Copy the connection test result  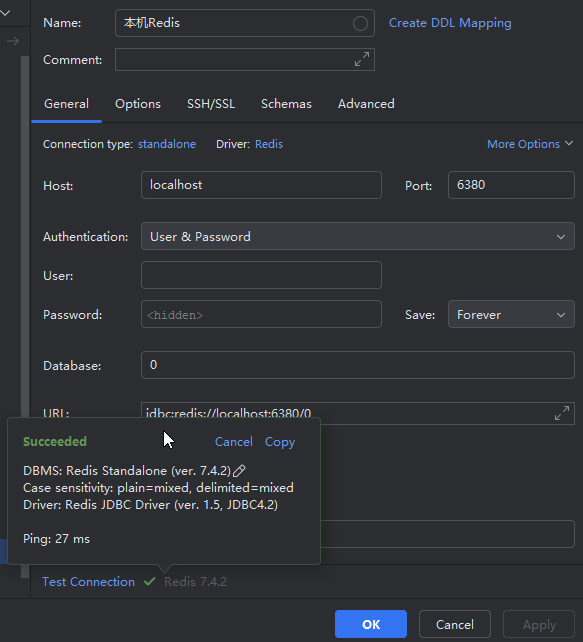point(280,442)
